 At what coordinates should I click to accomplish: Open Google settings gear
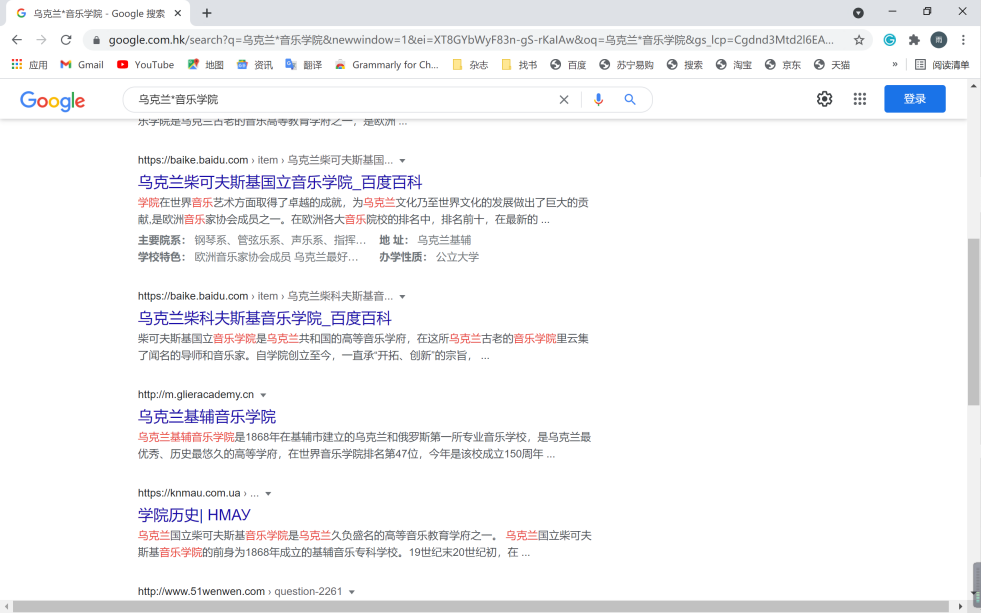coord(824,99)
